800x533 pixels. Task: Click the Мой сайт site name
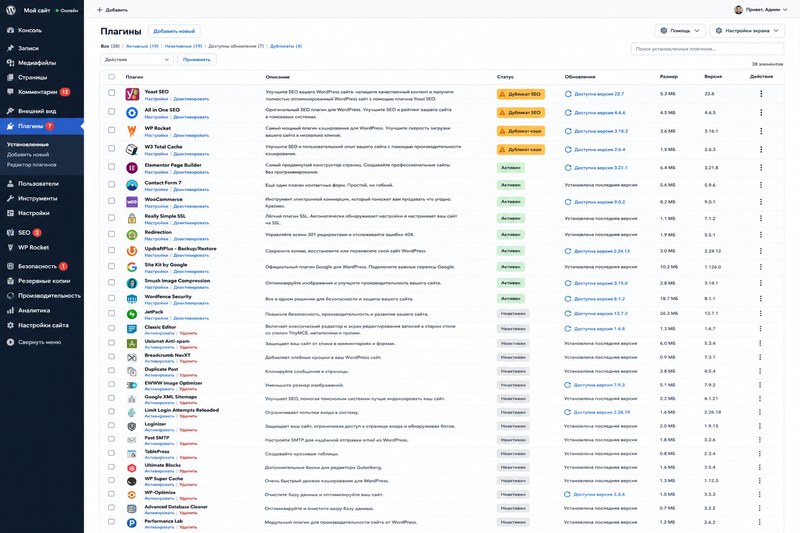coord(37,10)
